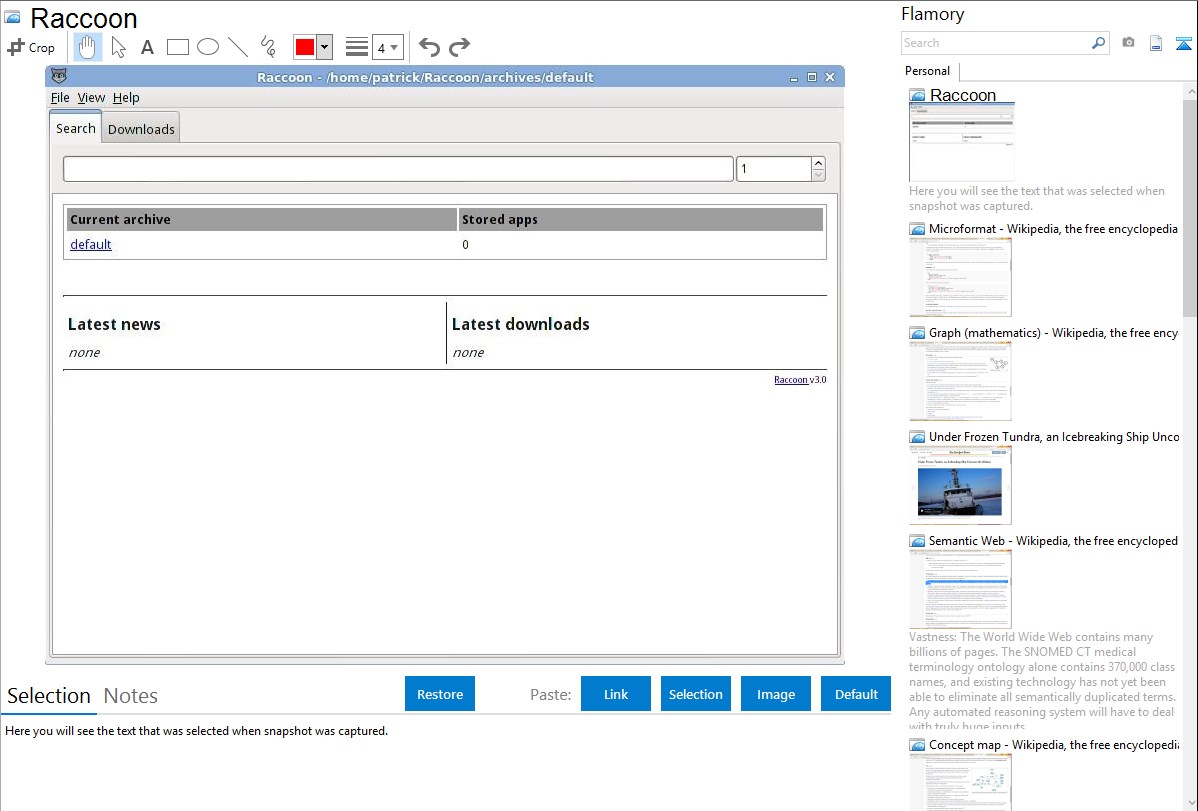1198x811 pixels.
Task: Increase the page number with the up arrow
Action: (818, 163)
